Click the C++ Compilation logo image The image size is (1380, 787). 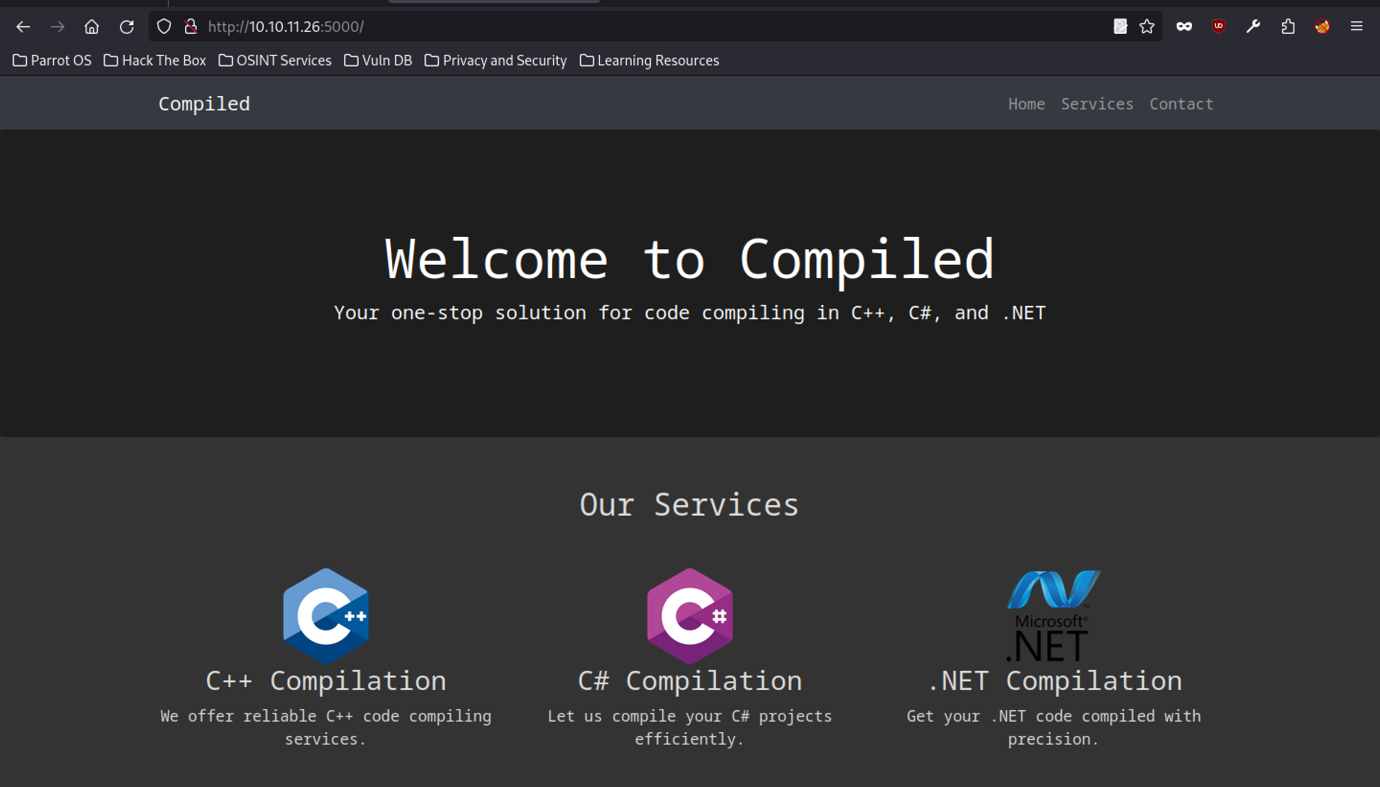click(326, 616)
